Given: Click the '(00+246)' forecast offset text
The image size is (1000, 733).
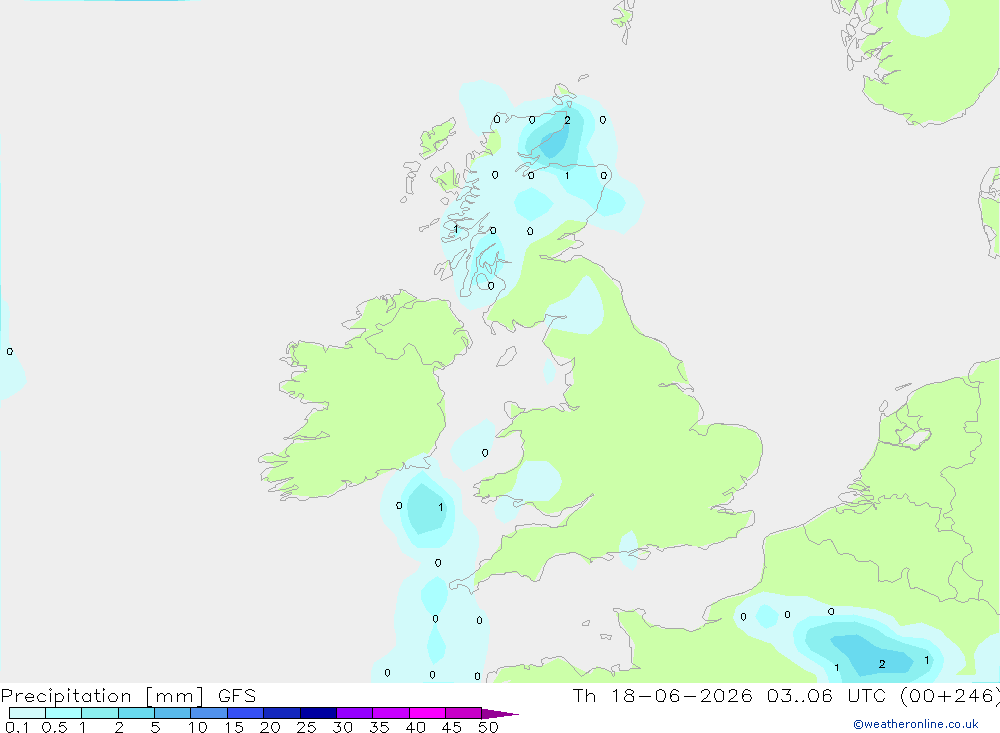Looking at the screenshot, I should click(950, 696).
